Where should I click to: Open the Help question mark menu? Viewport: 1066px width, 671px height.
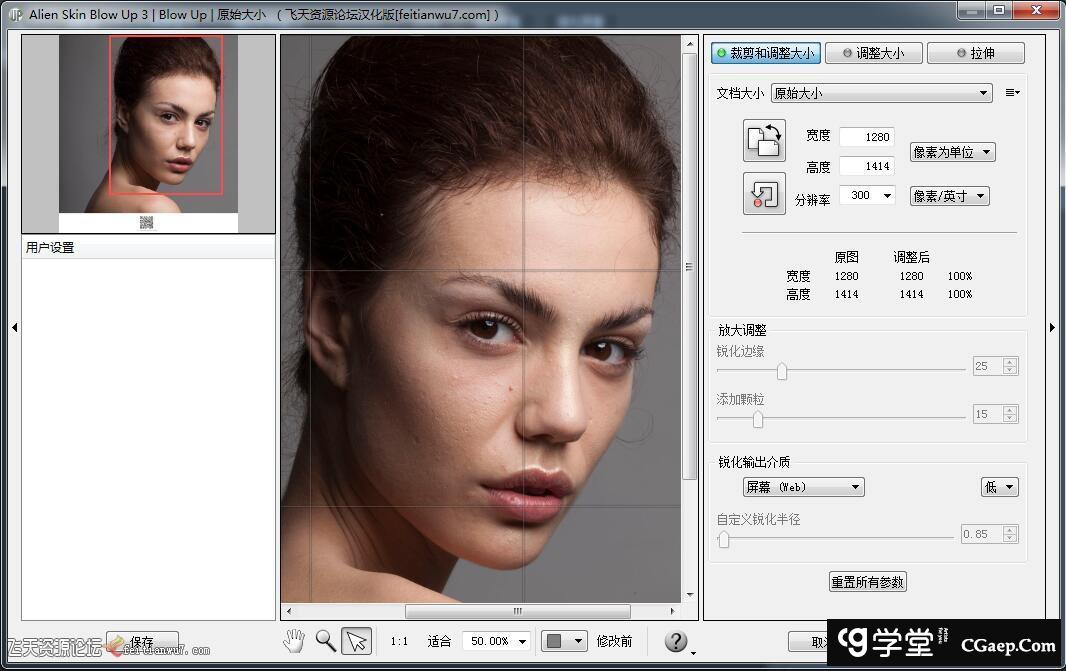[x=677, y=641]
